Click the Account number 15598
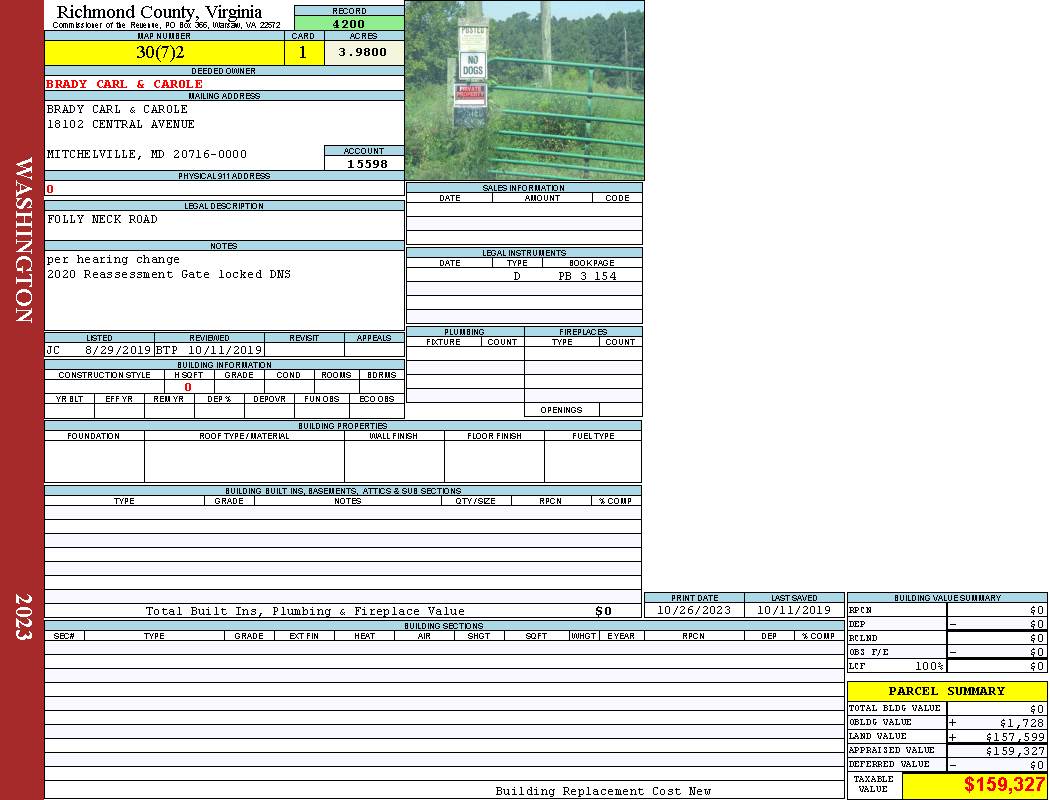 [x=367, y=164]
